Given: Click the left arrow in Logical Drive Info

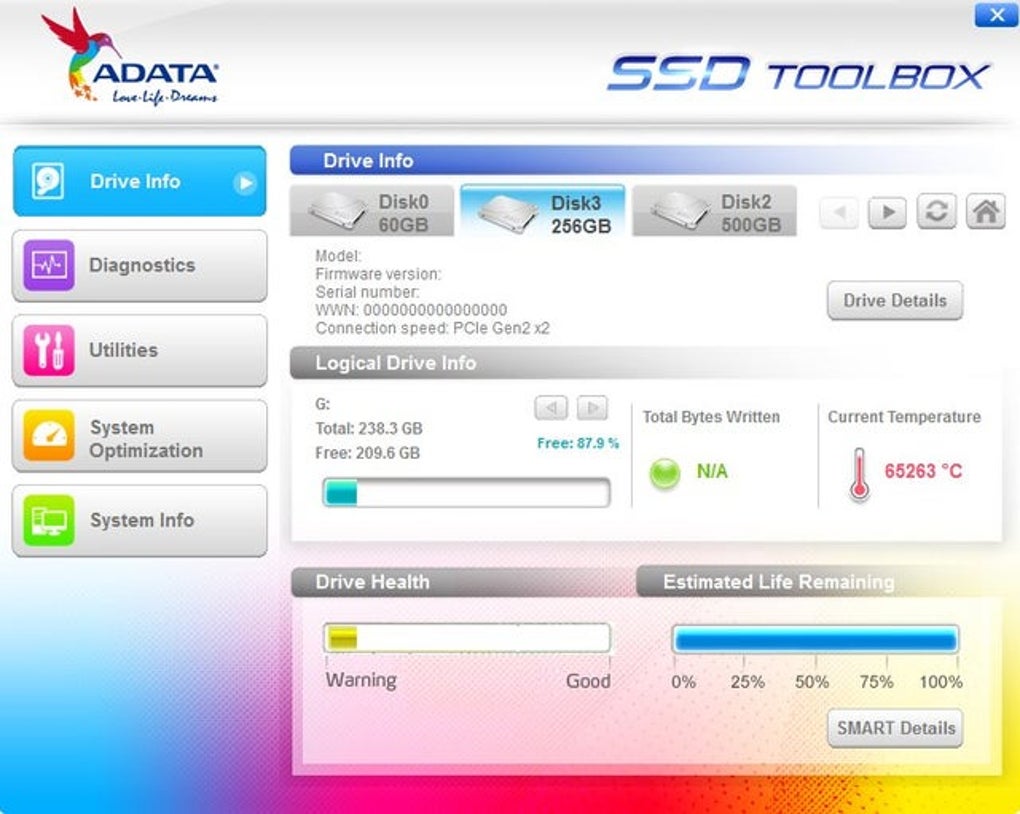Looking at the screenshot, I should (x=550, y=408).
